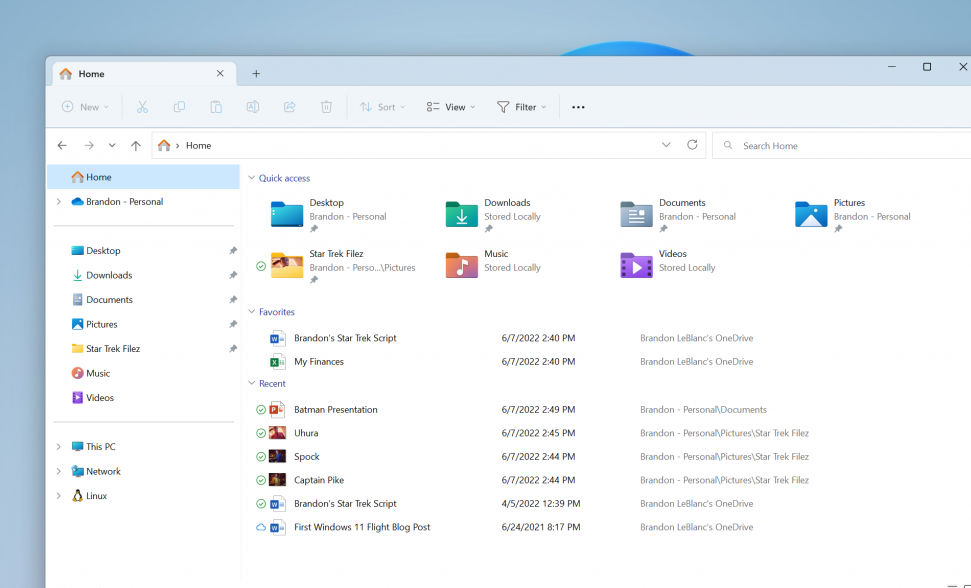Open a new tab with the plus button
The height and width of the screenshot is (588, 971).
click(256, 73)
